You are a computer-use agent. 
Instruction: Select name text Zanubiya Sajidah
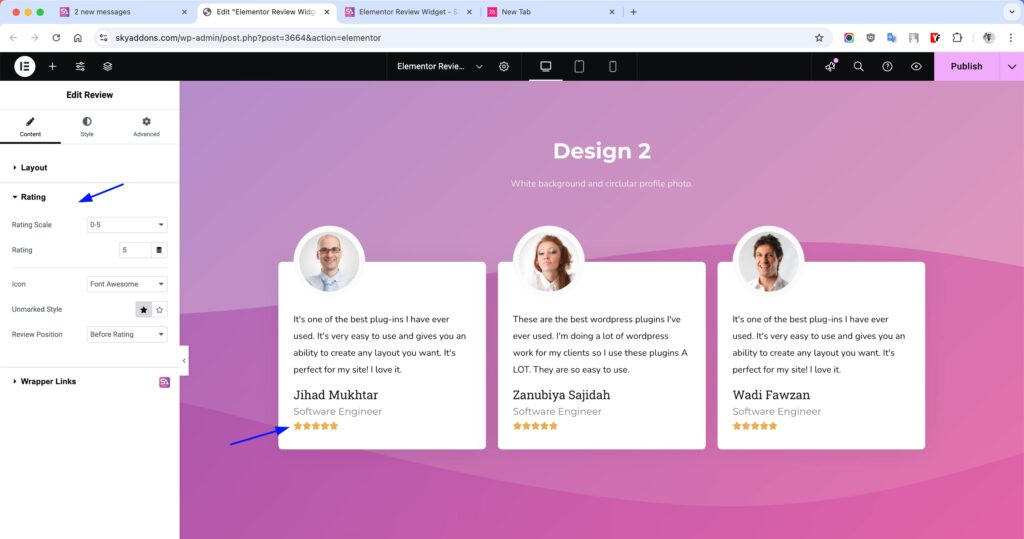[x=562, y=395]
